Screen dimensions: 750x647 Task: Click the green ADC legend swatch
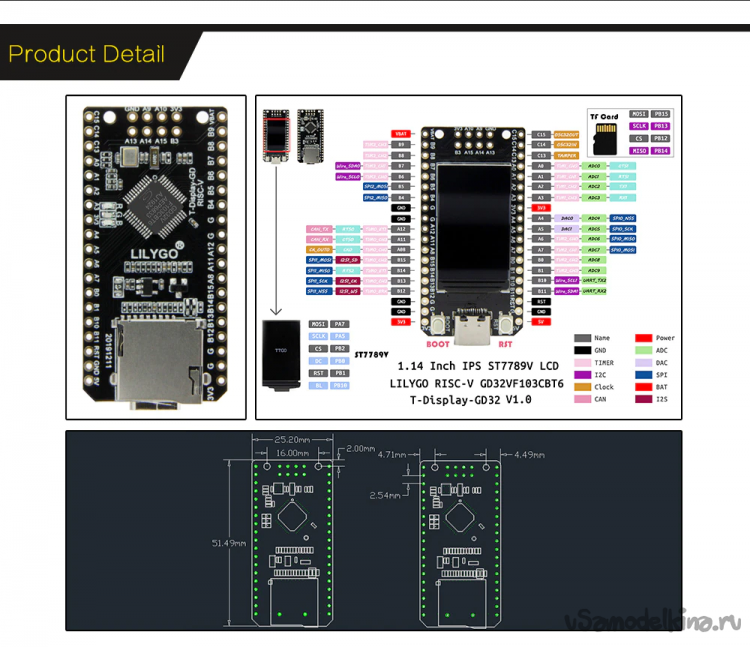click(x=643, y=350)
